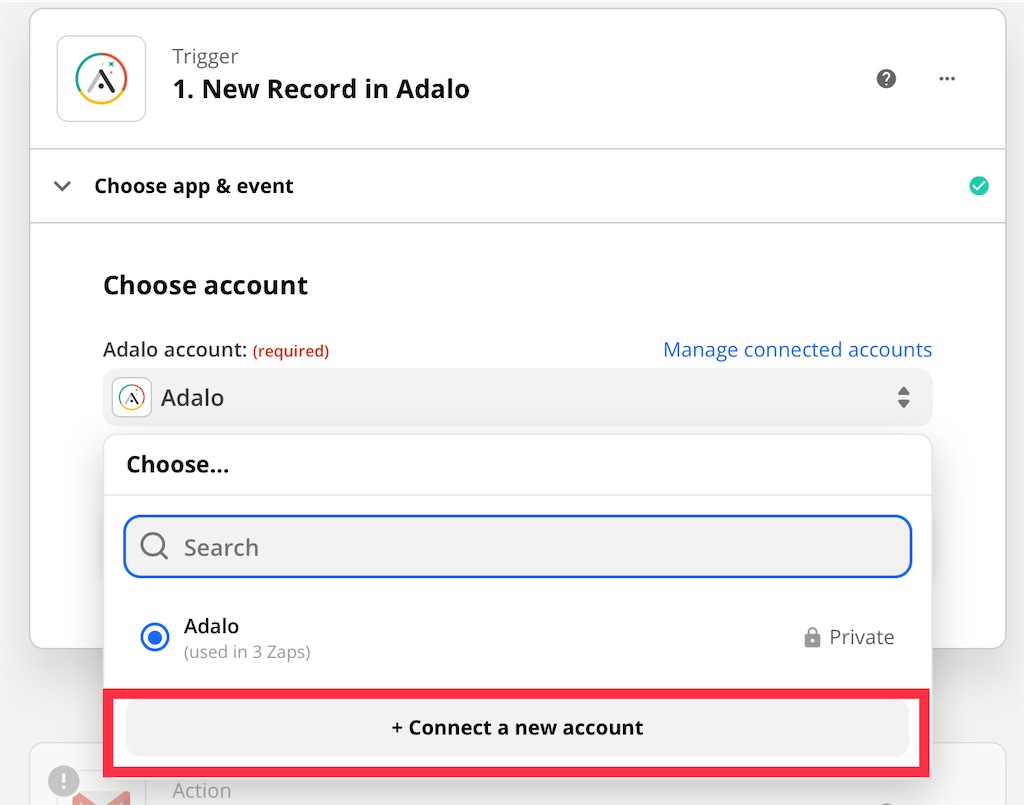Click the Choose app & event section header

pos(194,186)
